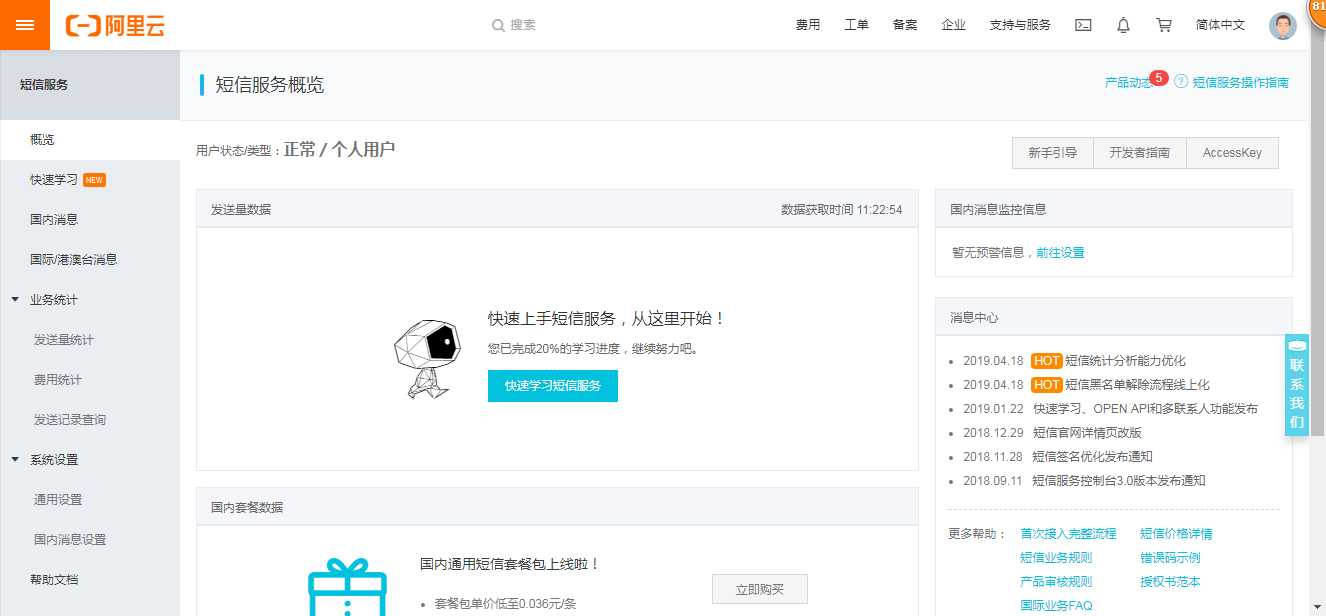Open the 短信业务规则 link
Screen dimensions: 1326x616
click(1056, 558)
